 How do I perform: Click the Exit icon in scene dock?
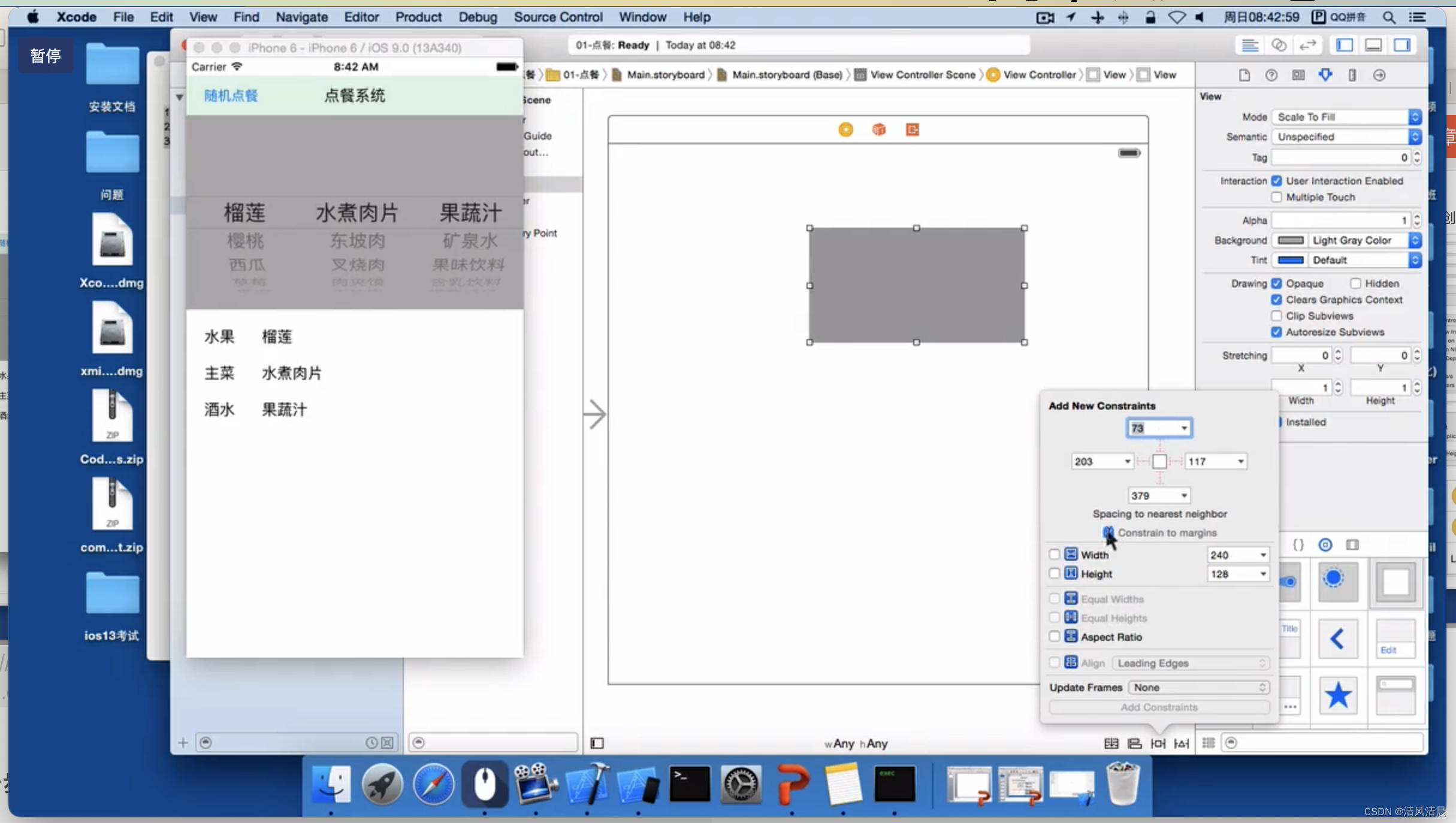coord(912,129)
